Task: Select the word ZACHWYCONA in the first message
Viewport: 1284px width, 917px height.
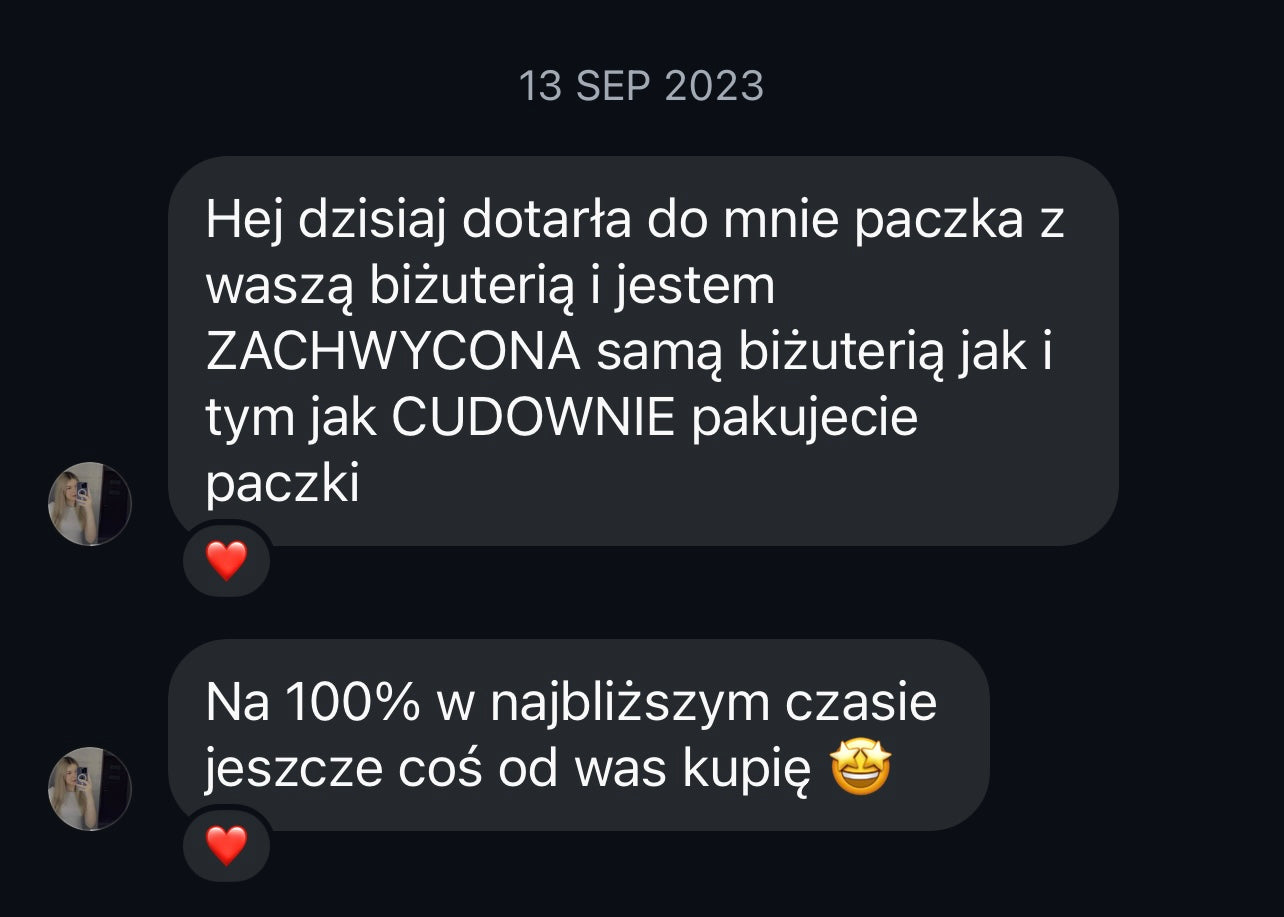Action: (x=394, y=352)
